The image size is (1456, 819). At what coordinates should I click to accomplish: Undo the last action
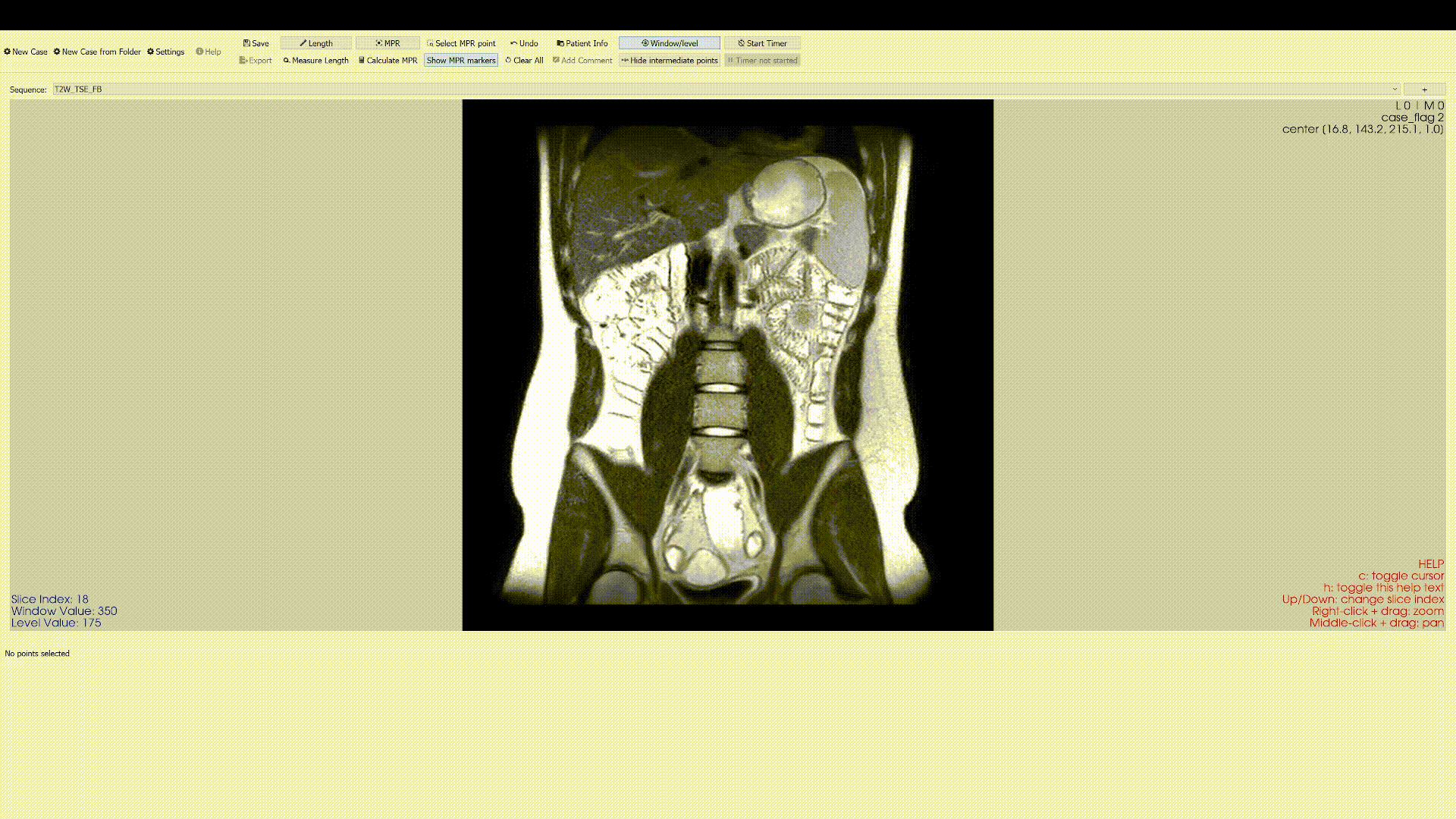coord(524,43)
